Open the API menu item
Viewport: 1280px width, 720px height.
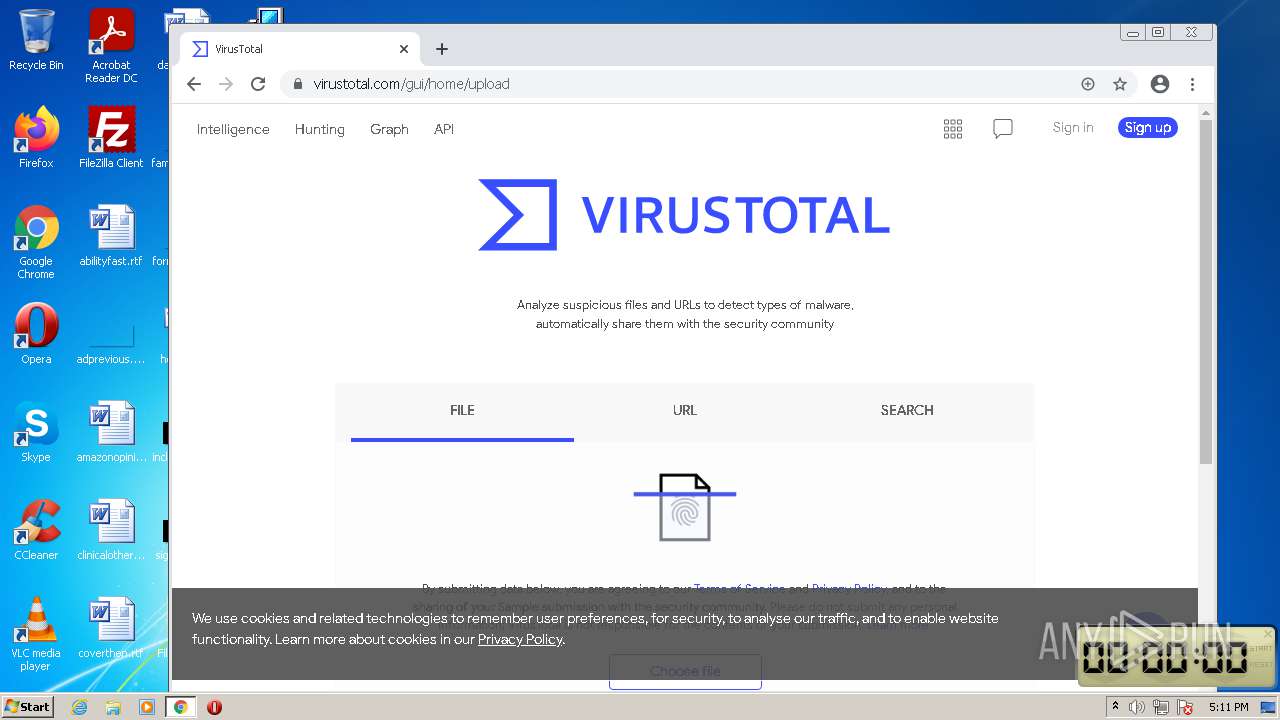[x=444, y=129]
